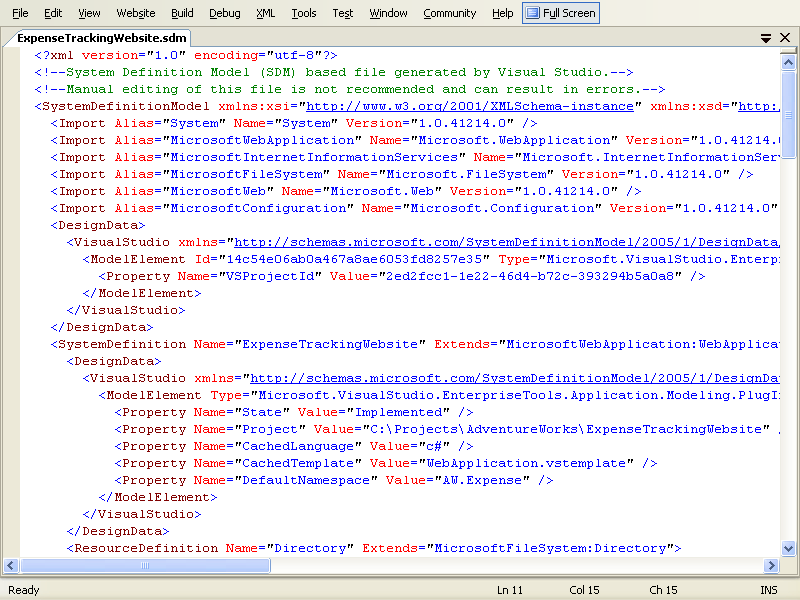This screenshot has width=800, height=600.
Task: Open the Website menu
Action: tap(136, 13)
